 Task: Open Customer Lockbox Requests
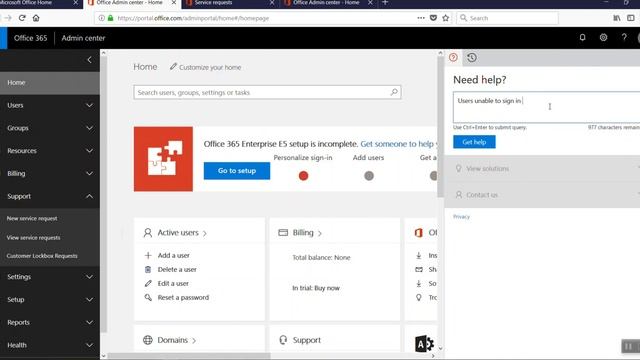point(42,256)
